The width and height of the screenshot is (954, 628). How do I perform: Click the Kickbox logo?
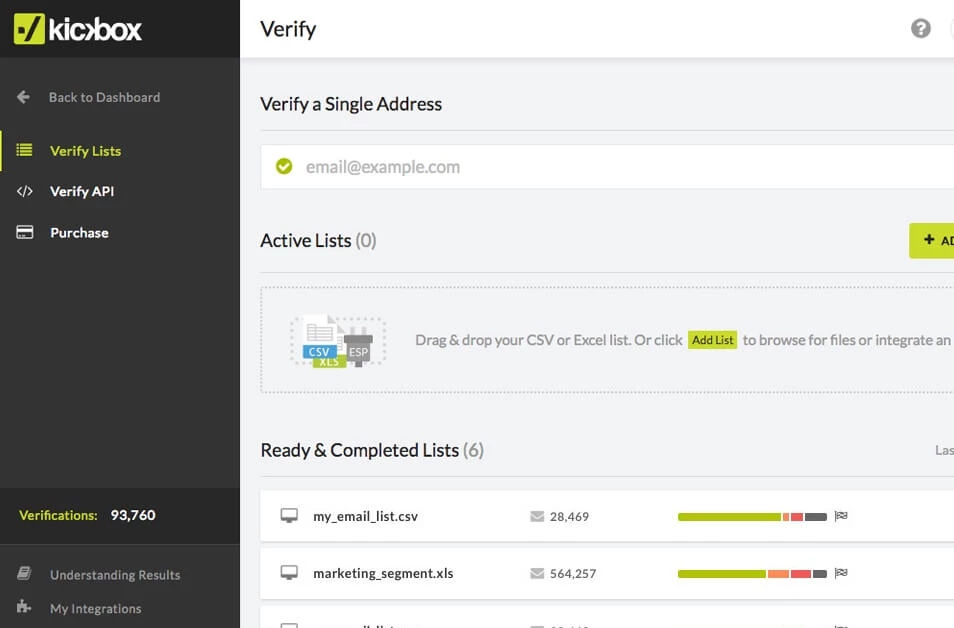click(78, 29)
